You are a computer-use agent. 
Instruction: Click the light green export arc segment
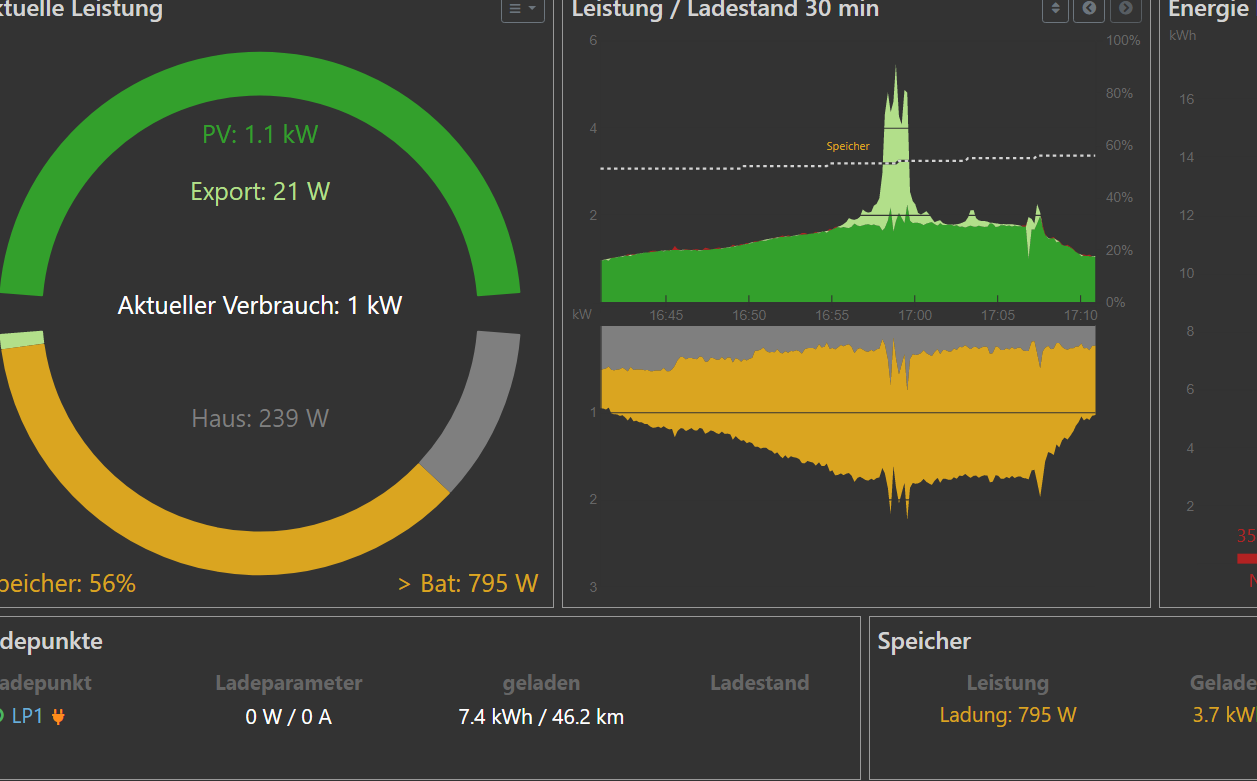21,340
